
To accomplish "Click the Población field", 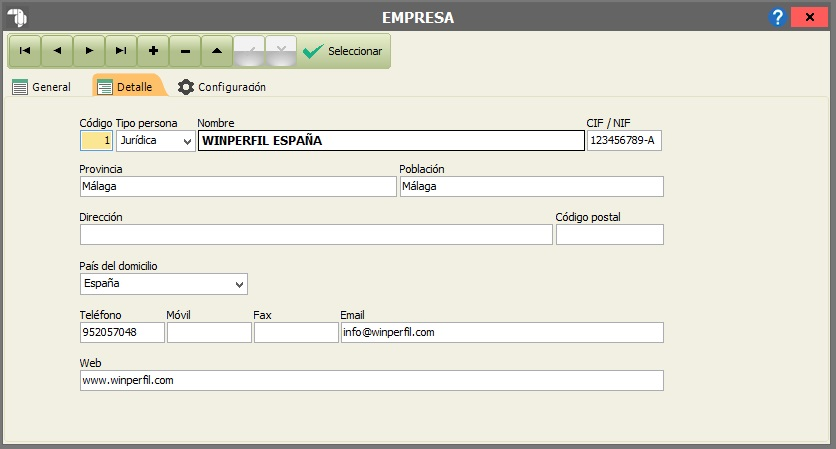I will coord(532,187).
